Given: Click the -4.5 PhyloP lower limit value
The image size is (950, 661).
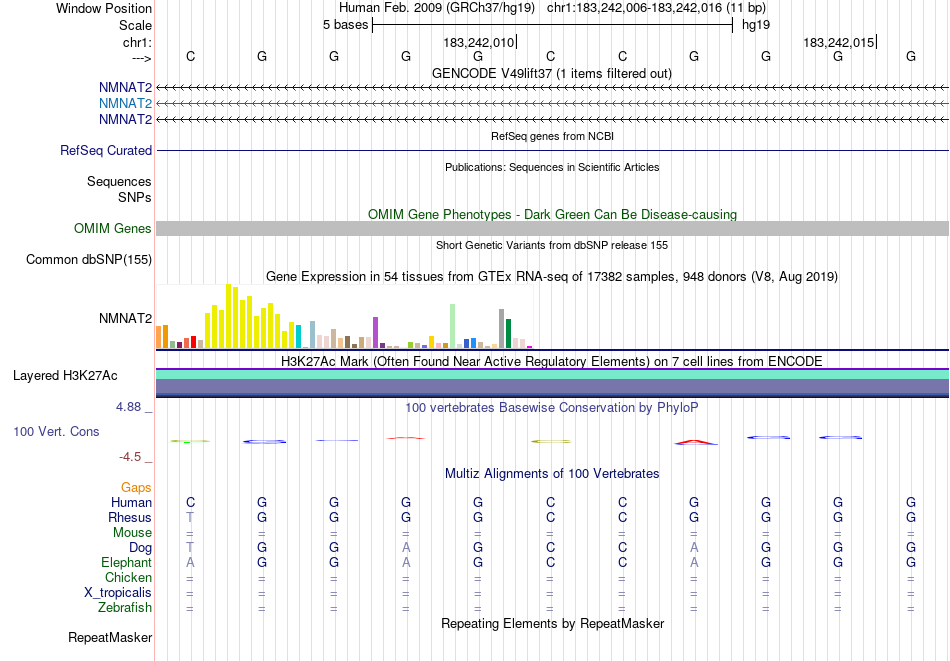Looking at the screenshot, I should pos(130,457).
